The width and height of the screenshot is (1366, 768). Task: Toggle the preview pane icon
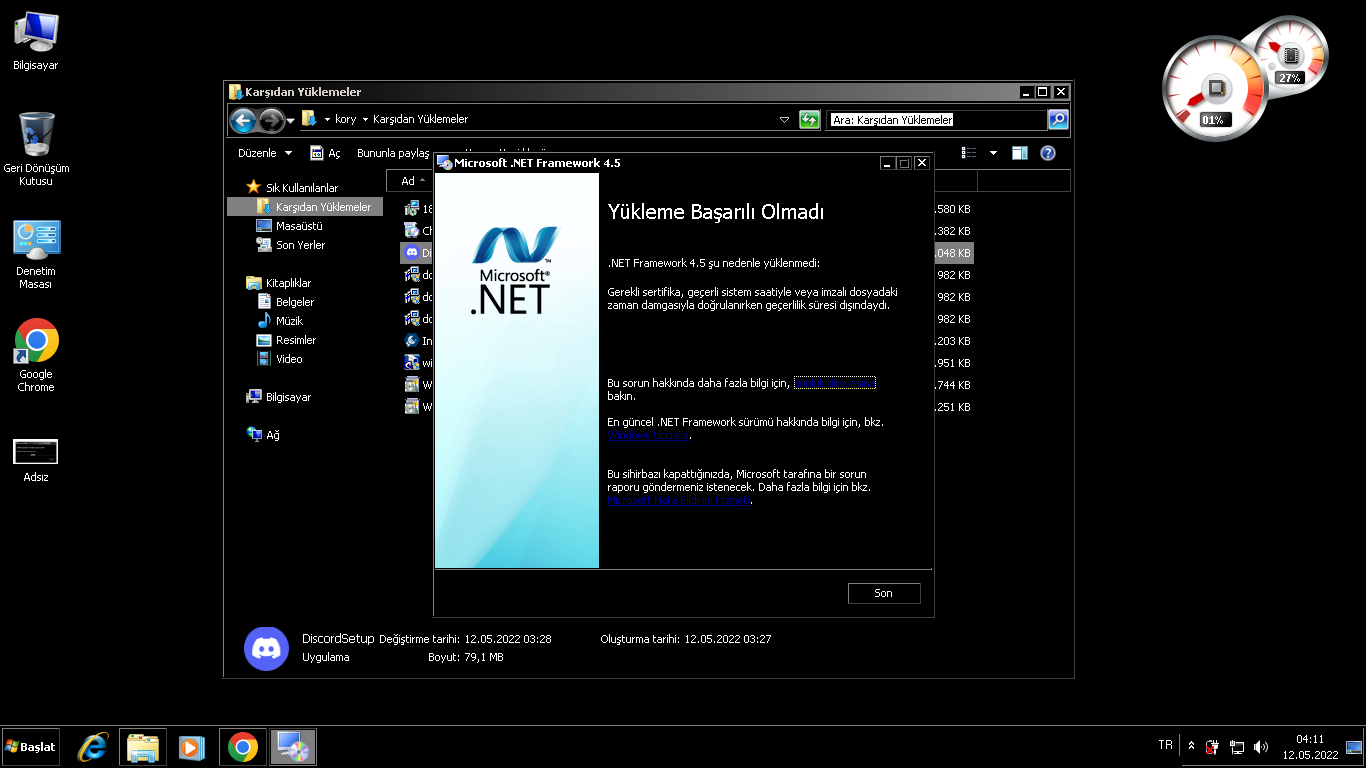click(1020, 153)
